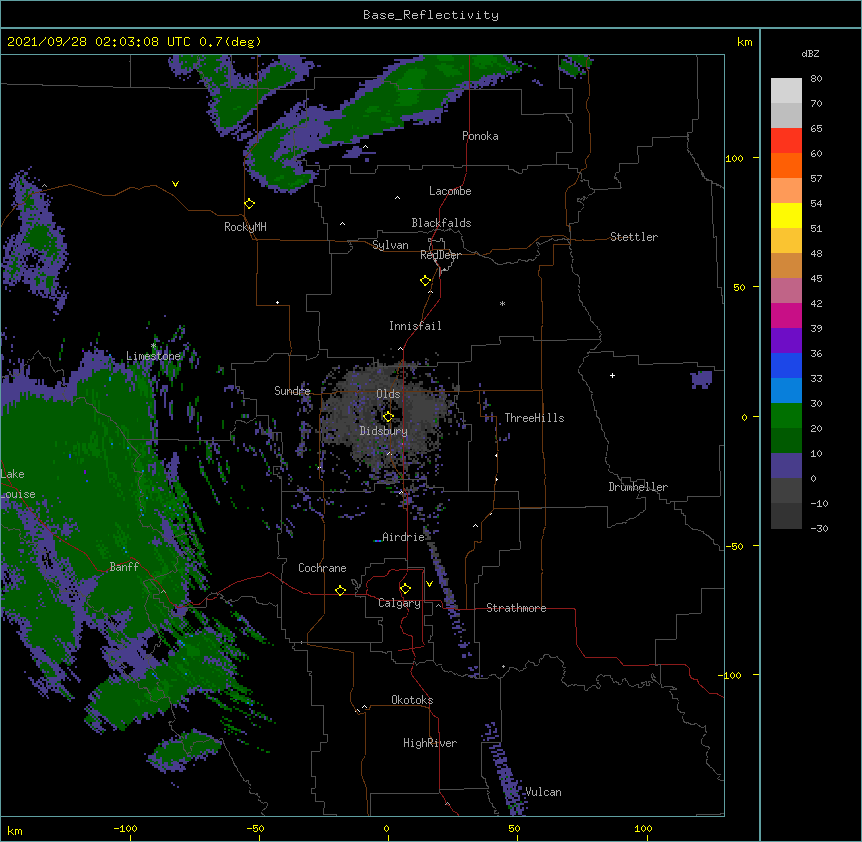Image resolution: width=862 pixels, height=842 pixels.
Task: Click the Didsbury label
Action: pyautogui.click(x=383, y=431)
